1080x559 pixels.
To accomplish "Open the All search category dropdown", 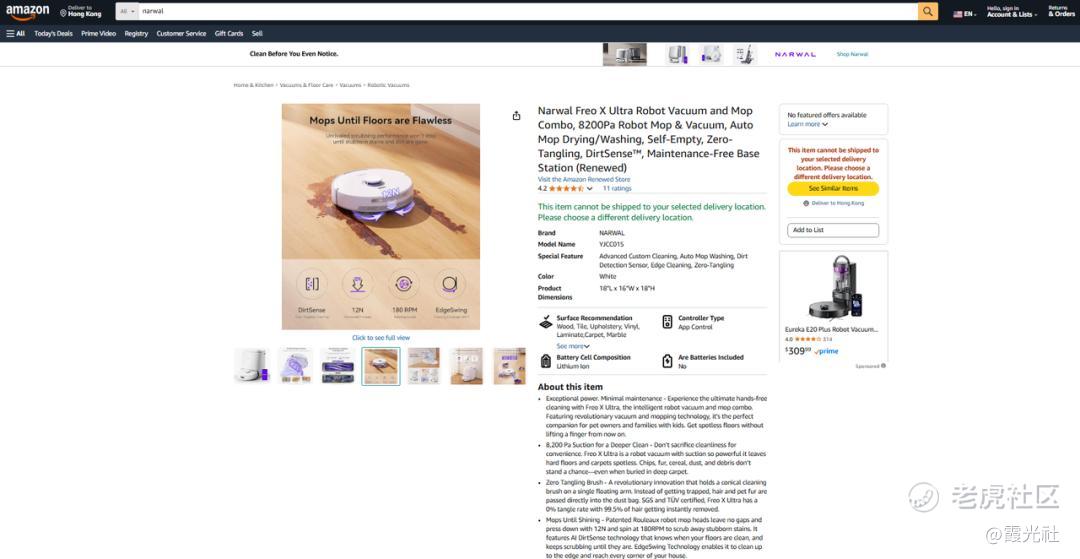I will 126,12.
